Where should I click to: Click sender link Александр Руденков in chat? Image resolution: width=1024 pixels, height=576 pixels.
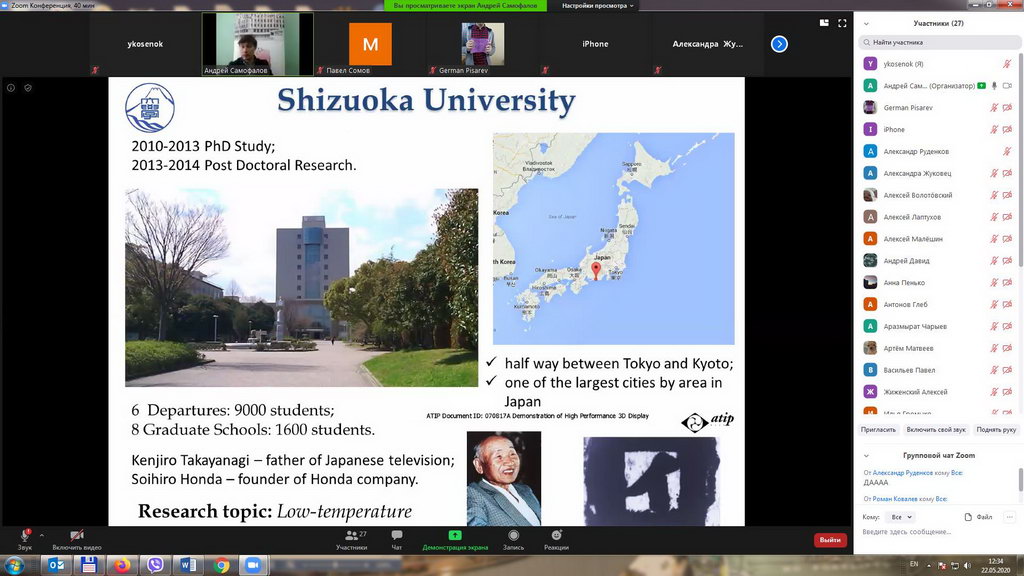coord(903,473)
